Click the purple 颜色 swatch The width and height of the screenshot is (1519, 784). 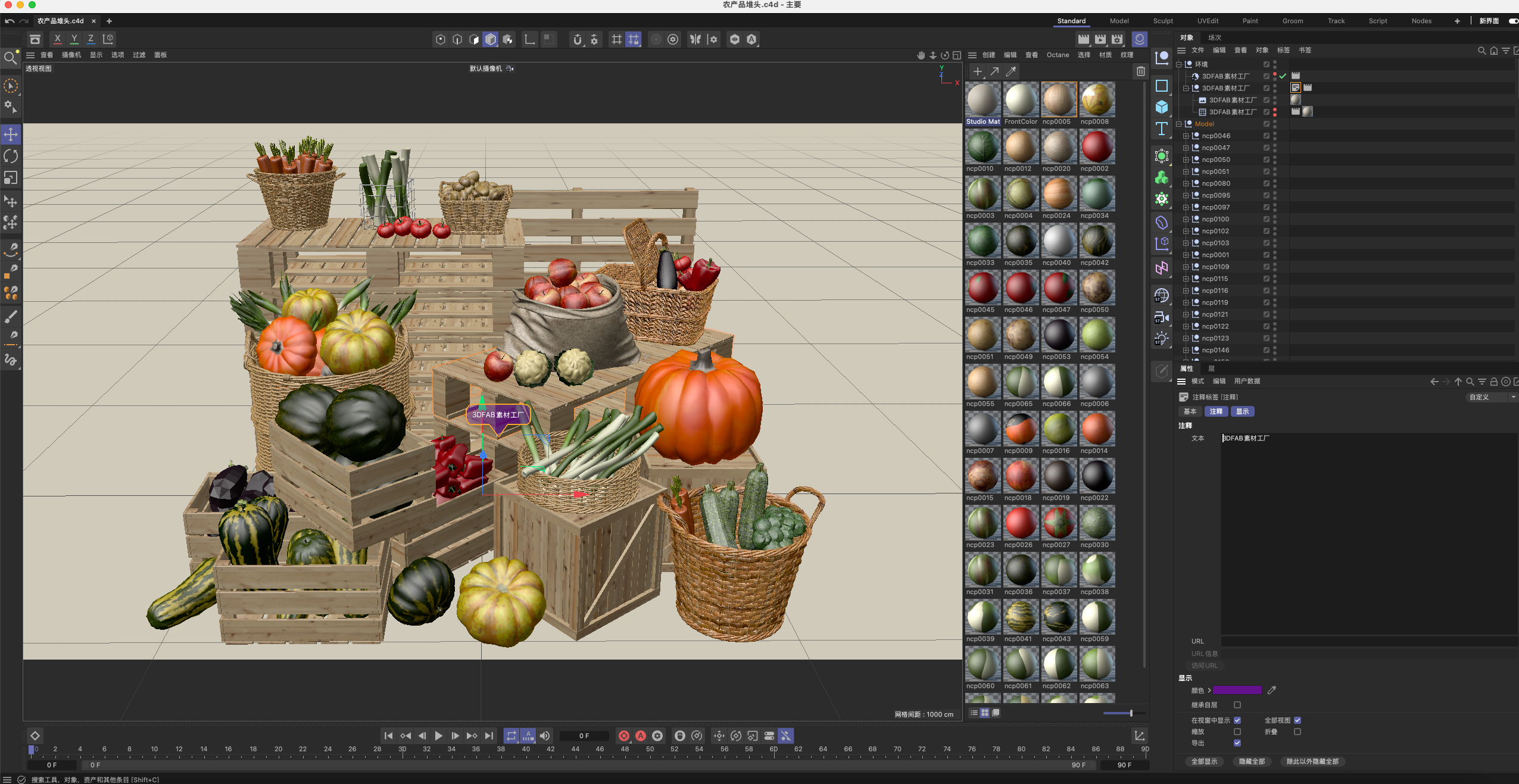tap(1237, 690)
